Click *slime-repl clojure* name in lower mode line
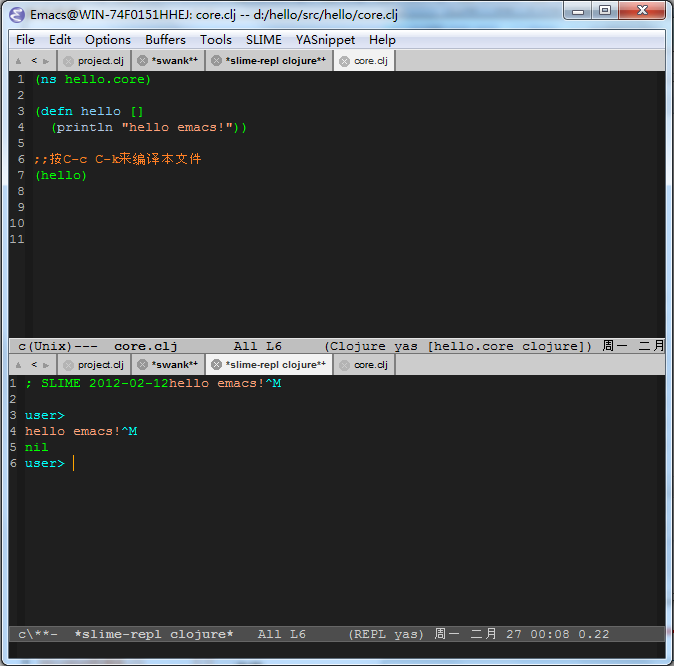 click(x=154, y=634)
